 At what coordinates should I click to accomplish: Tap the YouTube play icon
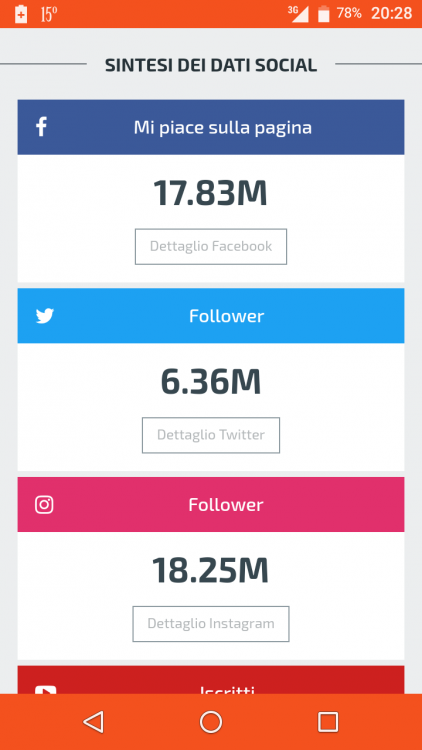coord(45,690)
